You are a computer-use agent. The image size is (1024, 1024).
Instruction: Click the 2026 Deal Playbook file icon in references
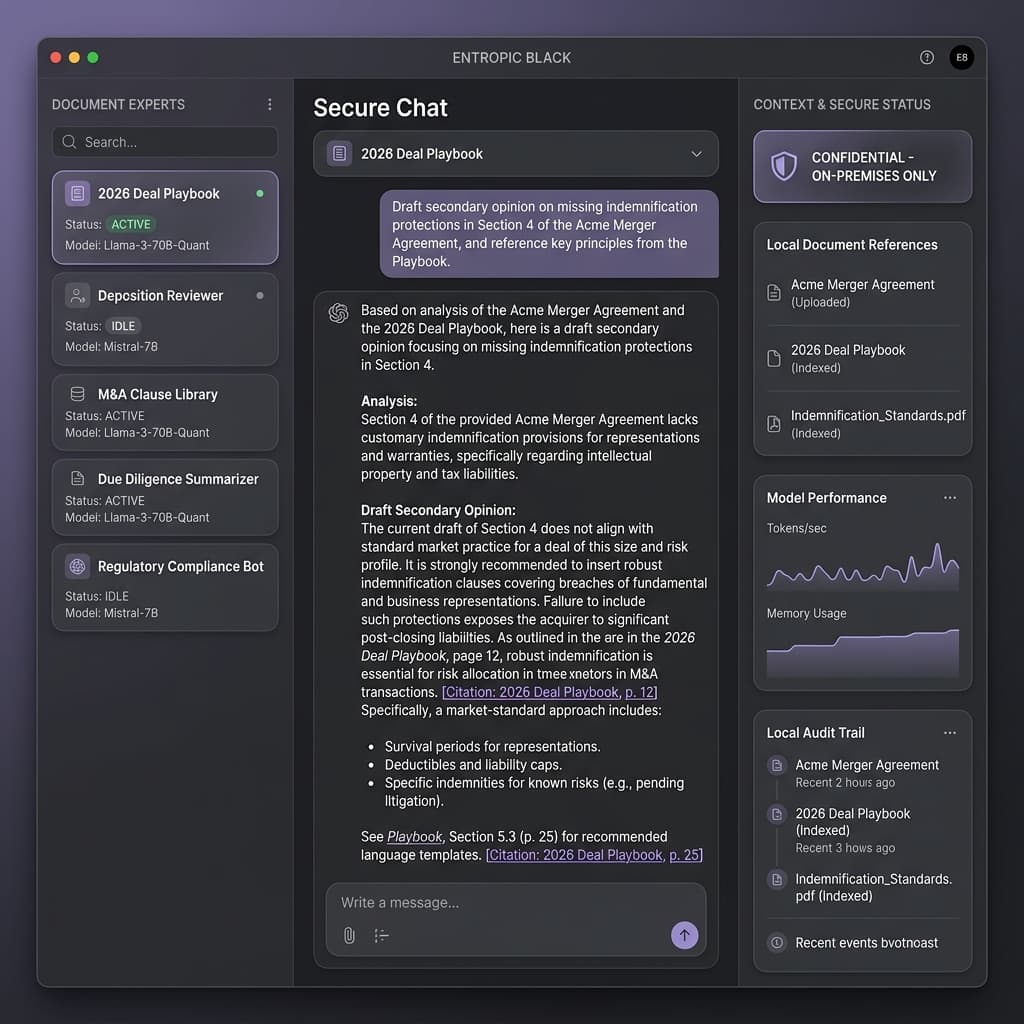(774, 358)
